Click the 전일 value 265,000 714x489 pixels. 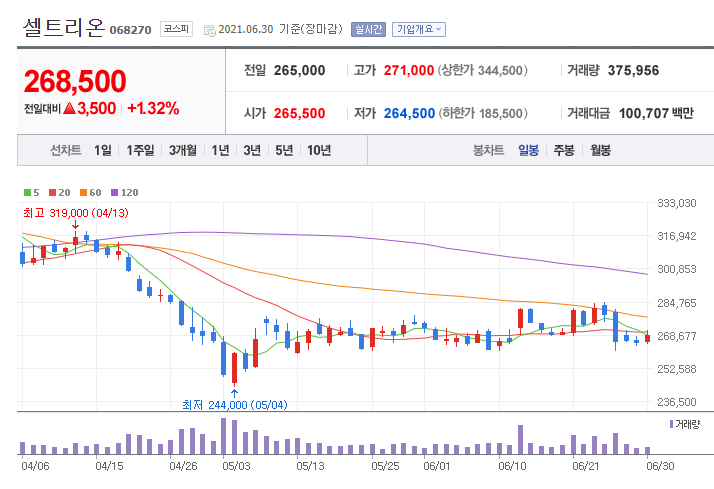300,71
